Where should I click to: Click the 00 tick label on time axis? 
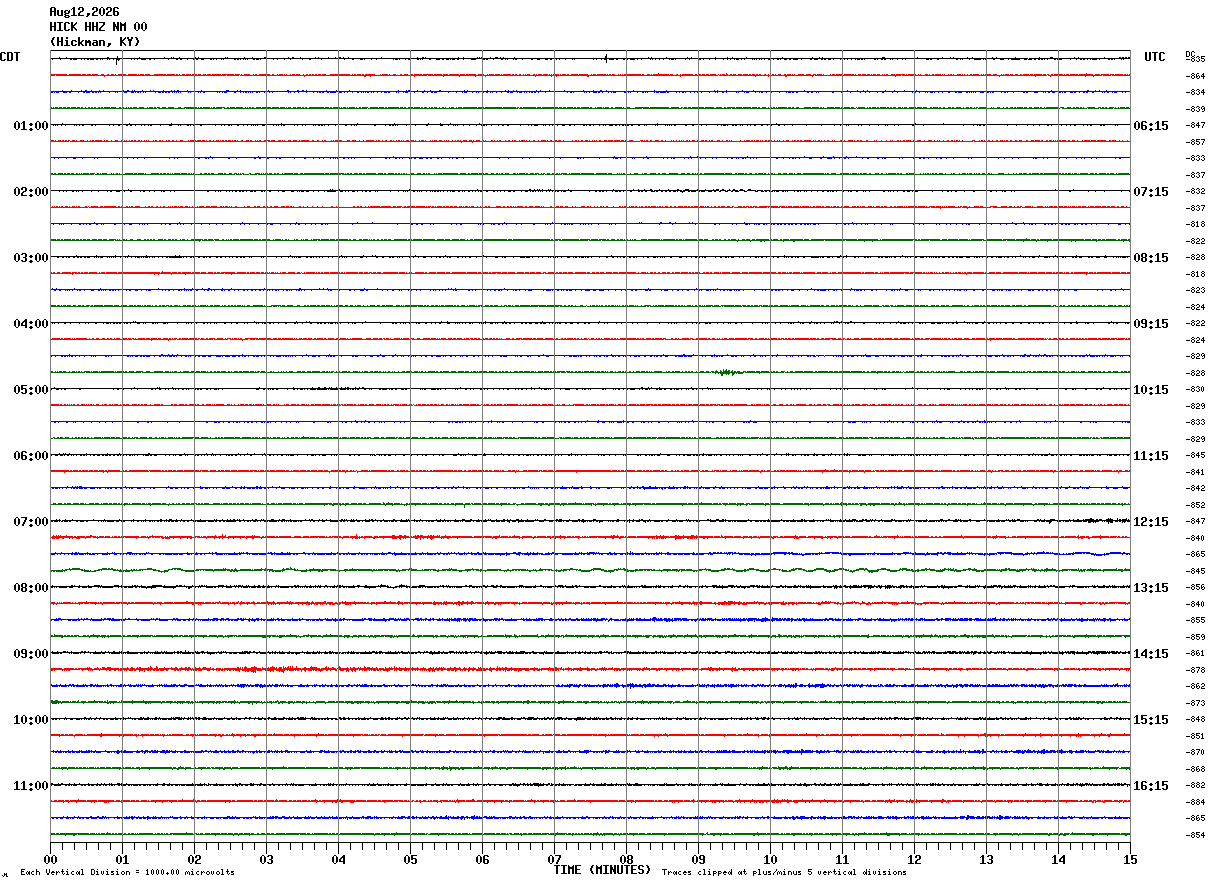point(51,859)
